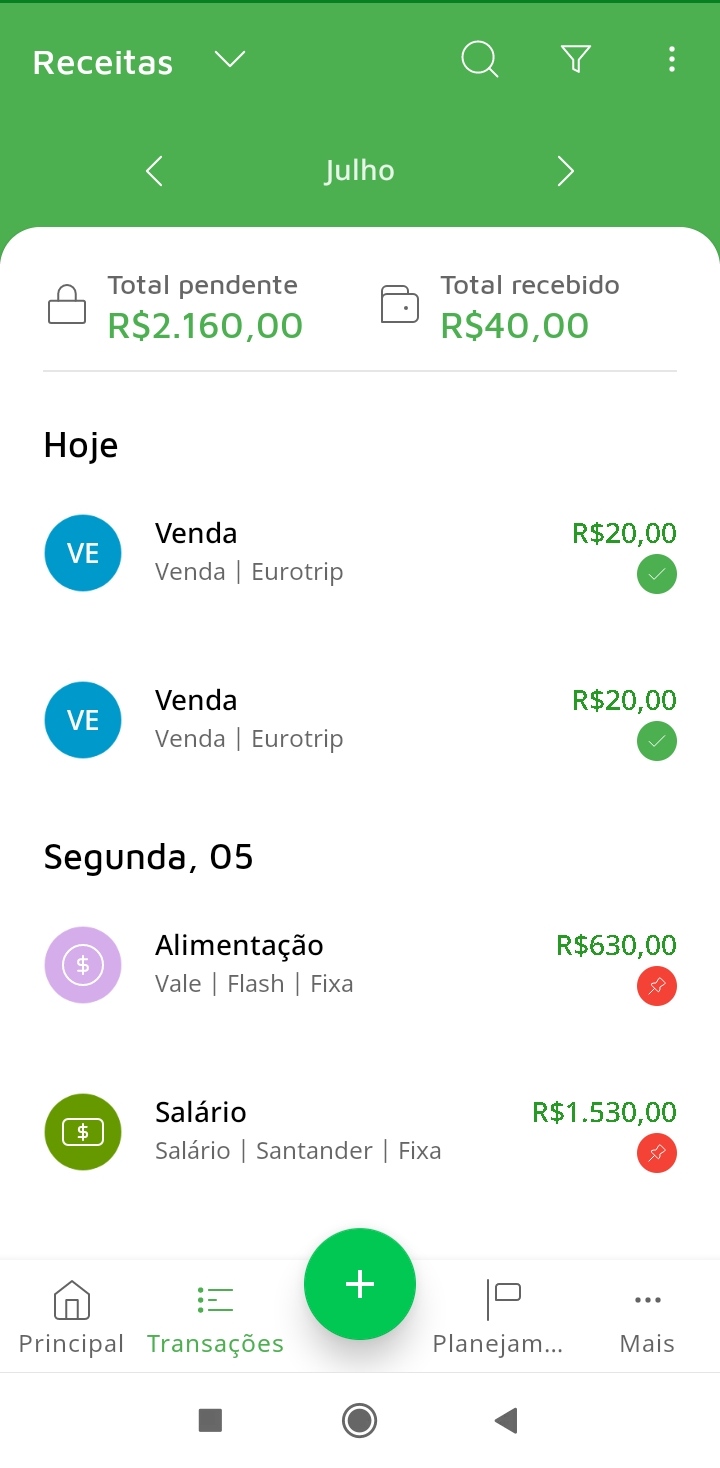Toggle received checkmark on second Venda
This screenshot has width=720, height=1468.
[x=657, y=742]
